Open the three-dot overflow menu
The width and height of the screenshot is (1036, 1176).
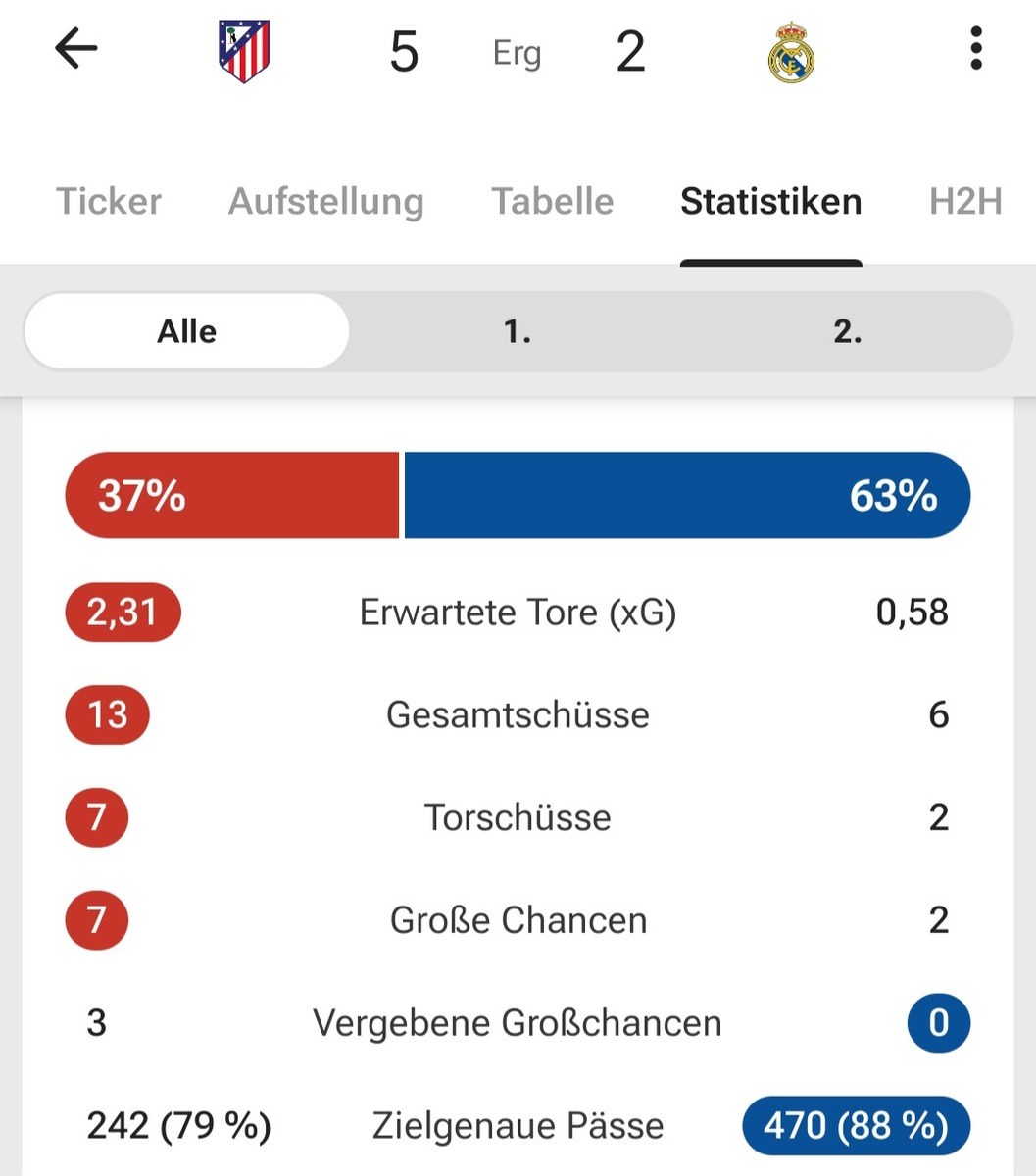coord(975,49)
